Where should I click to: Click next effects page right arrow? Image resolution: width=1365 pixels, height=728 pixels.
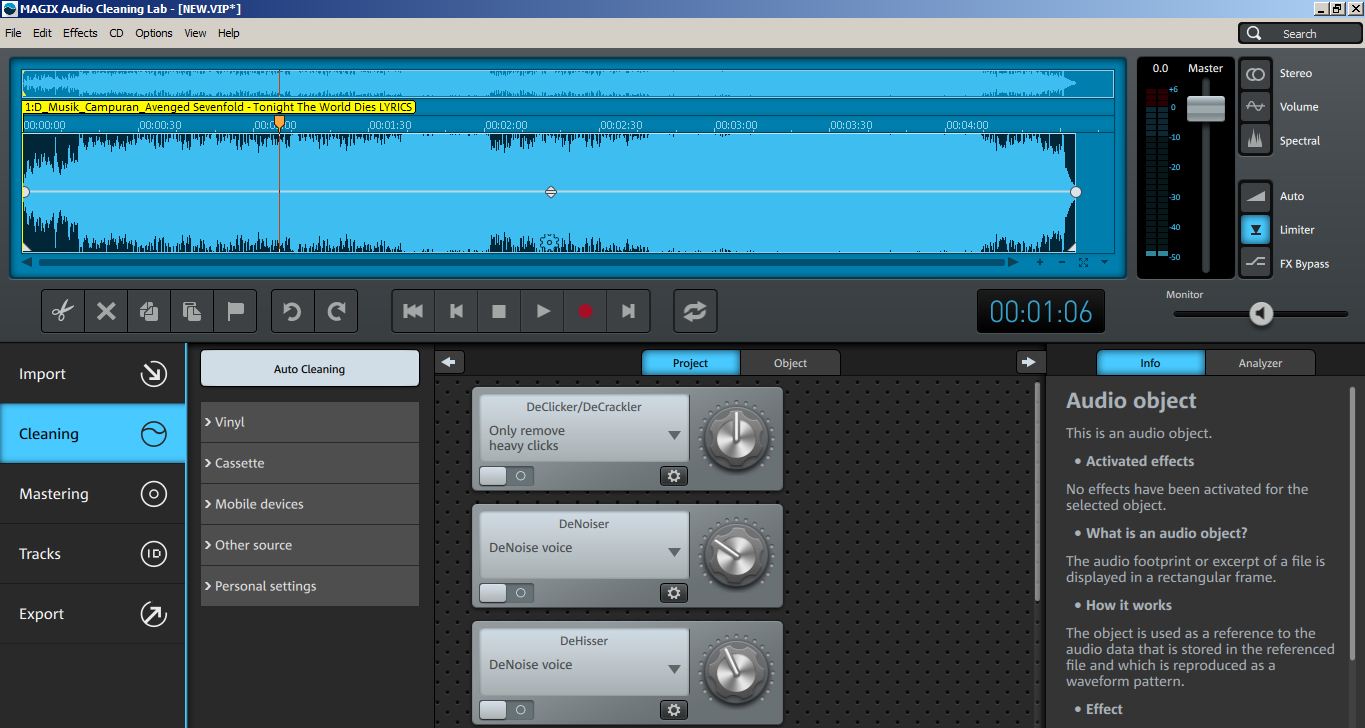(x=1029, y=362)
